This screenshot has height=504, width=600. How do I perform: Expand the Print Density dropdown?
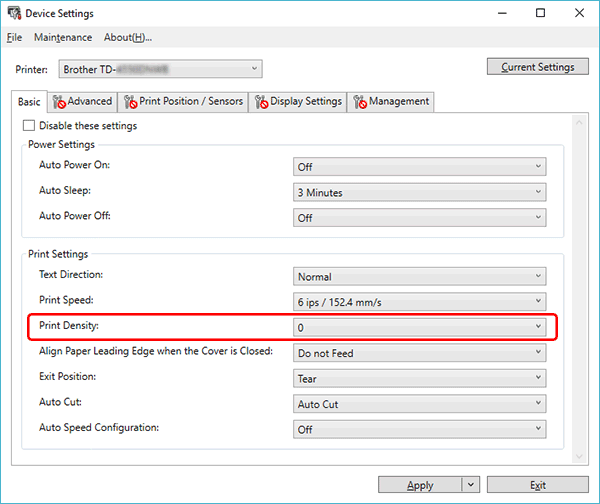[x=420, y=327]
